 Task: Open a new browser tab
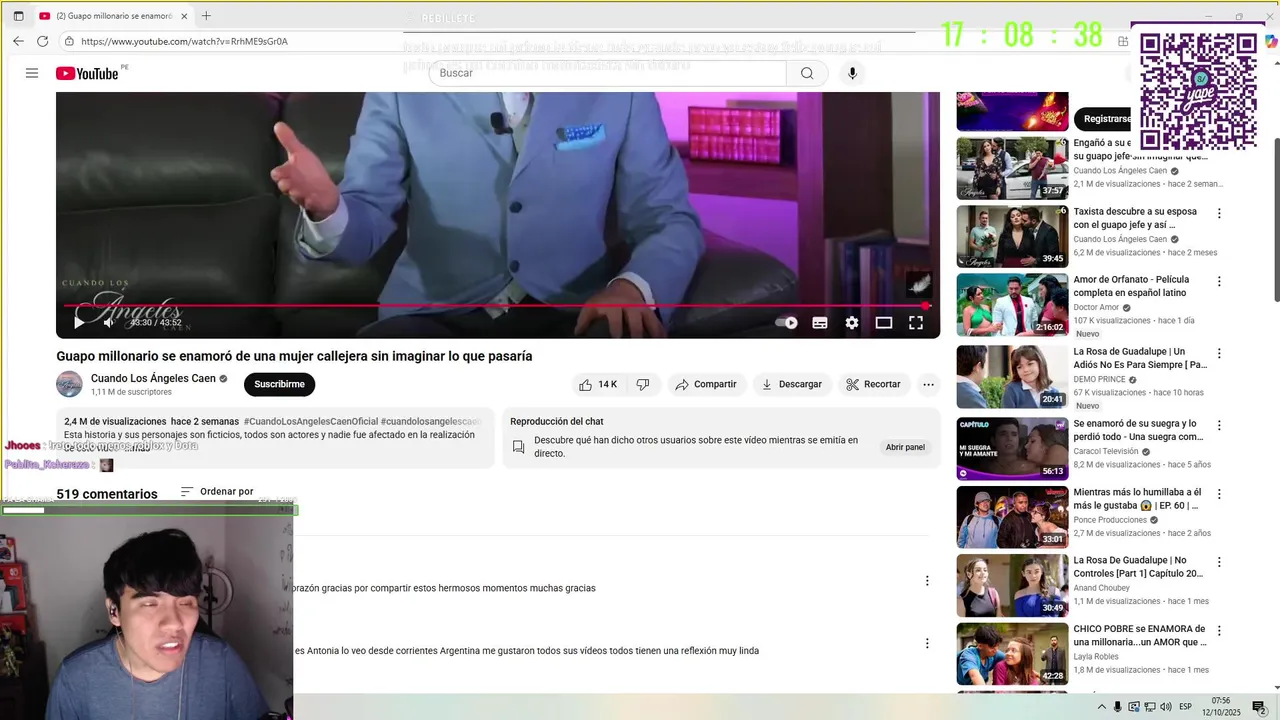point(206,16)
